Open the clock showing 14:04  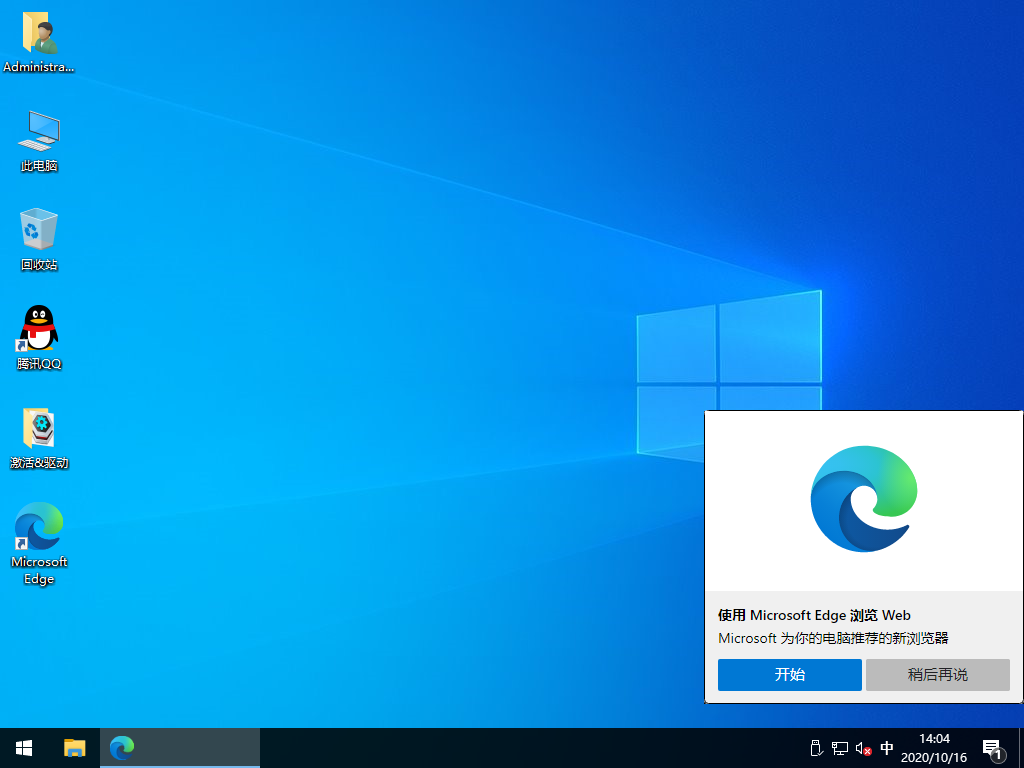[934, 748]
